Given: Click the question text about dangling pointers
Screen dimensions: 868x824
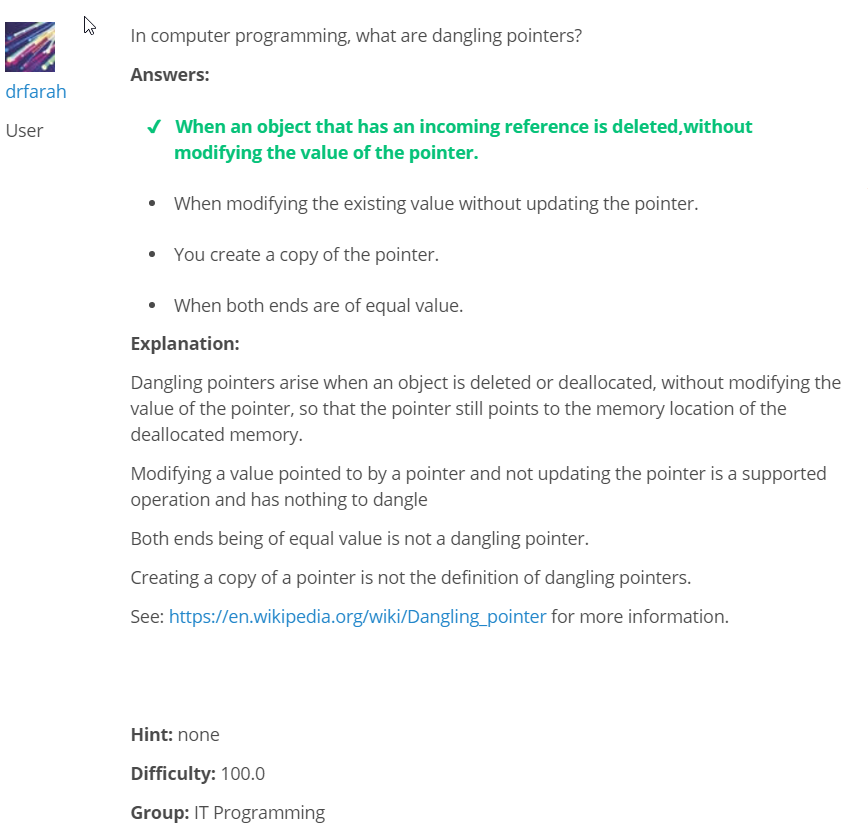Looking at the screenshot, I should (356, 35).
